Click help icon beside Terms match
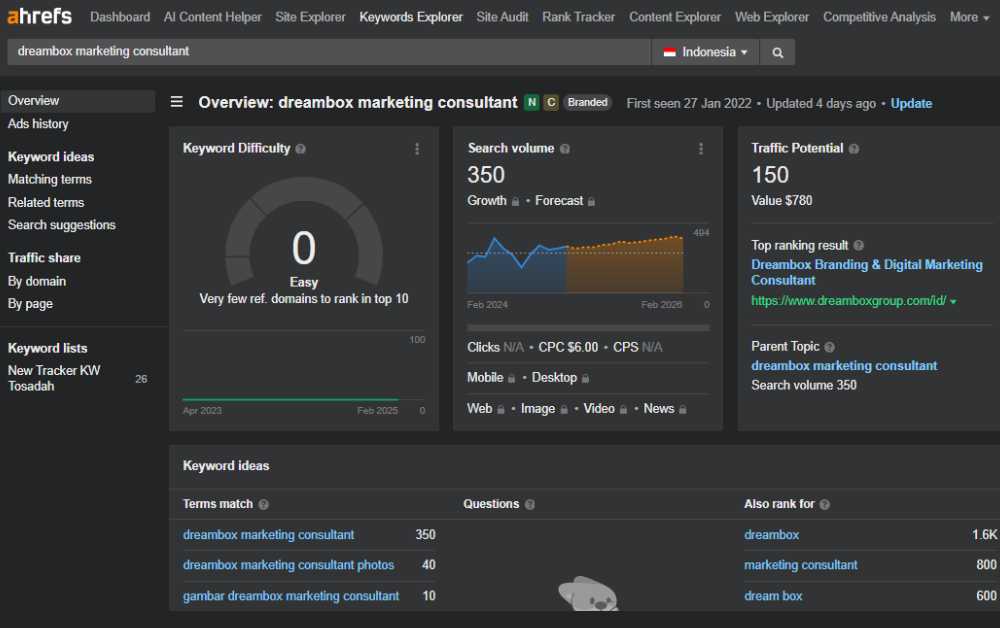 263,504
